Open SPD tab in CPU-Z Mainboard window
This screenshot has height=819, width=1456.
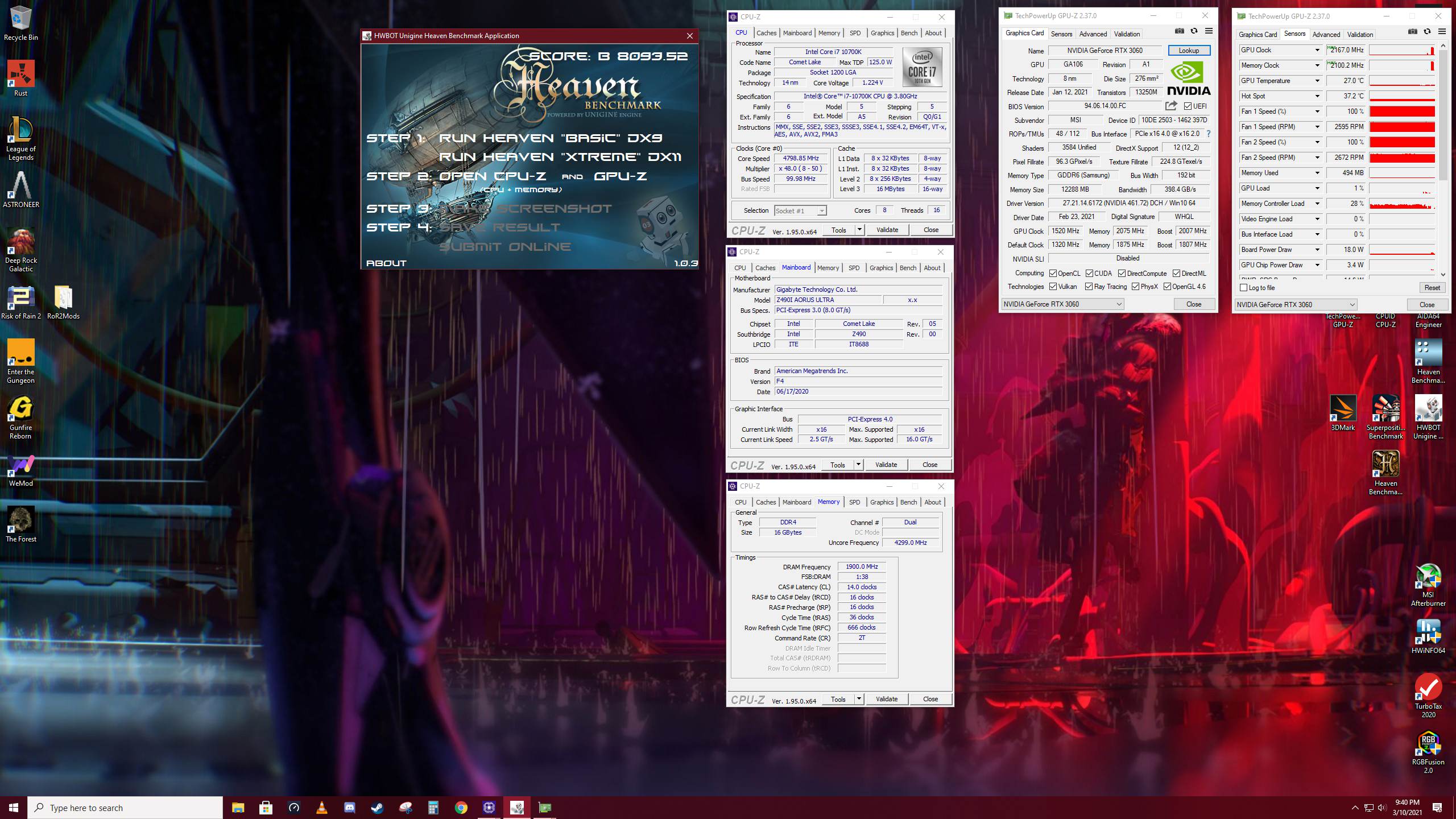[x=854, y=268]
